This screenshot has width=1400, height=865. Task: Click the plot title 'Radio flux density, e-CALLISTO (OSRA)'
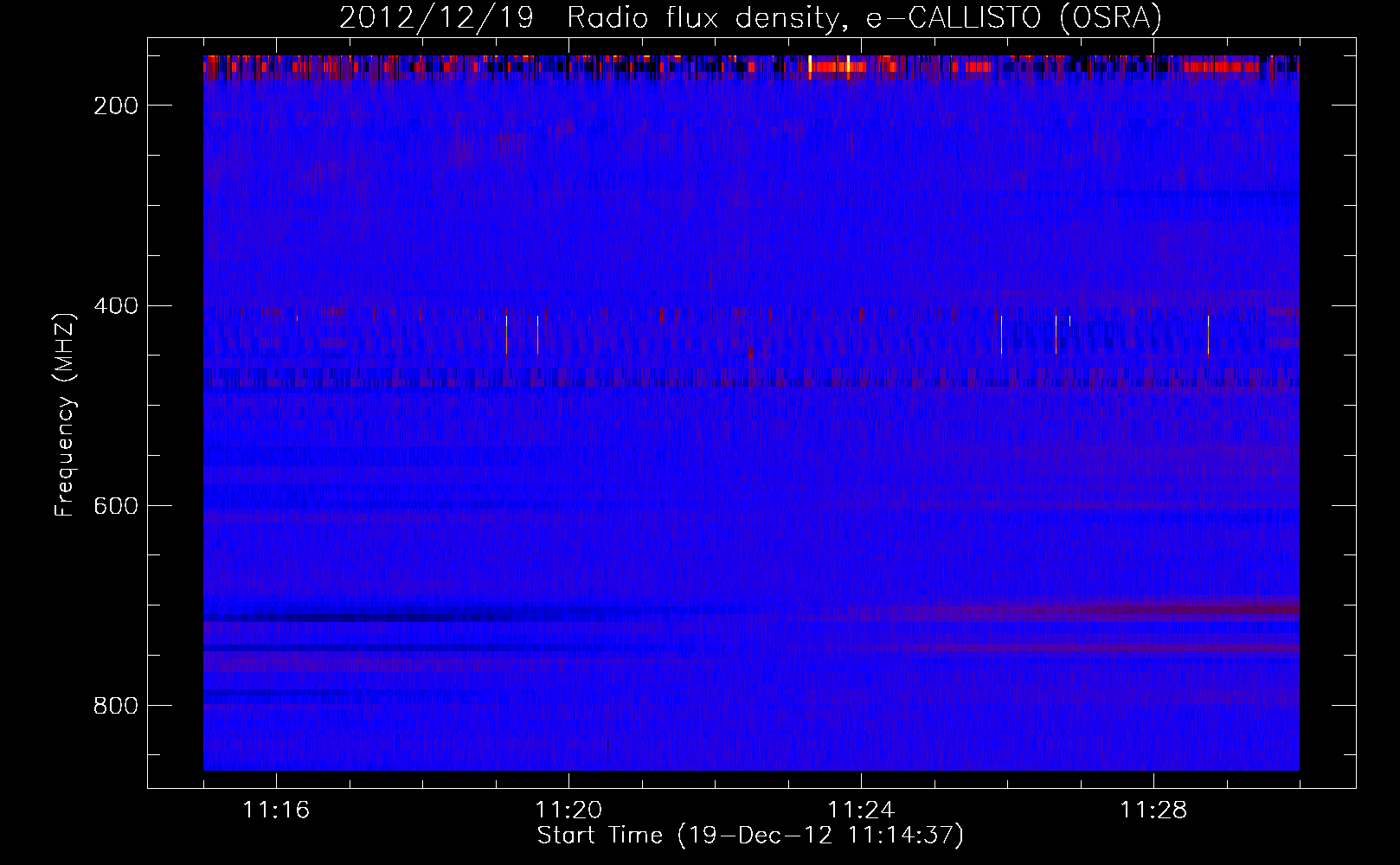[864, 18]
